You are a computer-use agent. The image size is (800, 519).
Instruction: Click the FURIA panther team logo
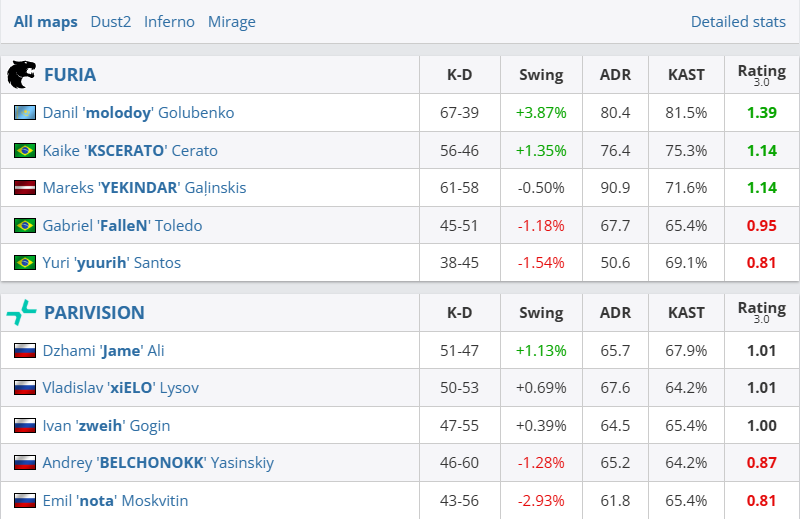21,75
